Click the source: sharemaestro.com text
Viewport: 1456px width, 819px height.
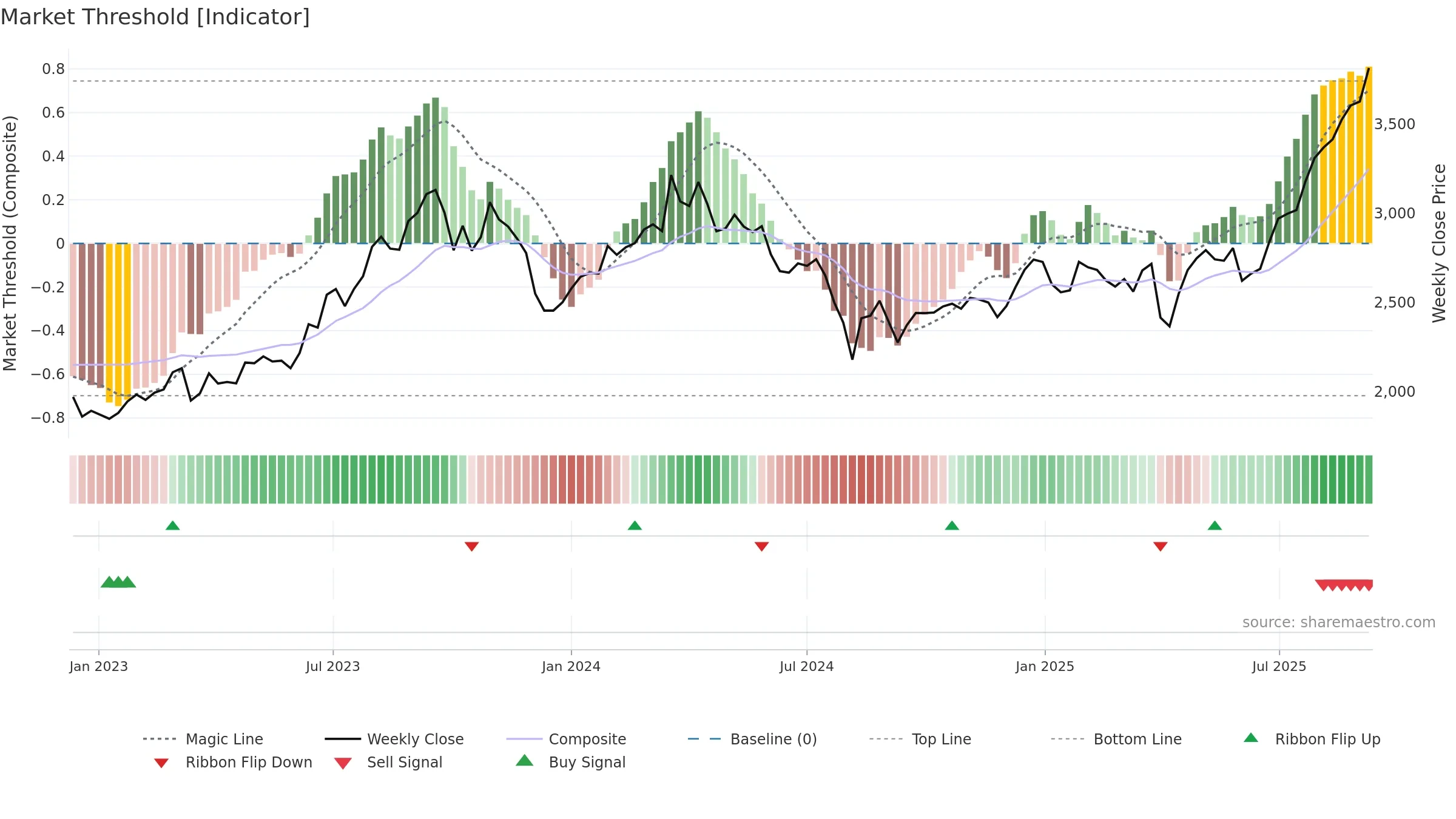click(x=1339, y=622)
